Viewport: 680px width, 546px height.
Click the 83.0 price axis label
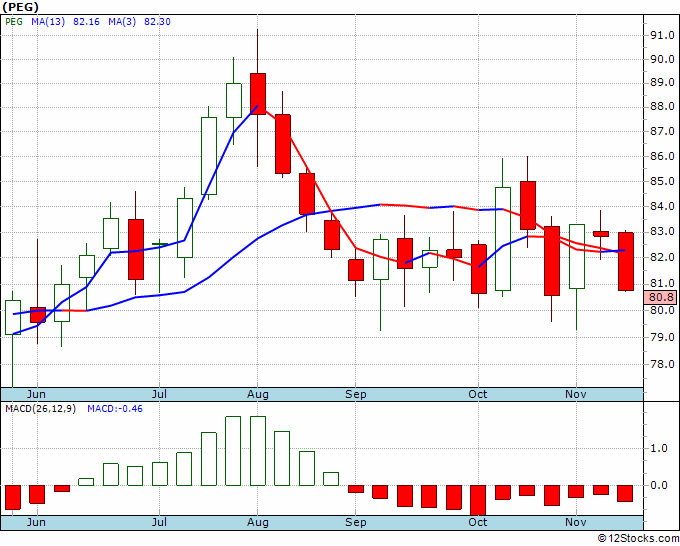[x=662, y=231]
